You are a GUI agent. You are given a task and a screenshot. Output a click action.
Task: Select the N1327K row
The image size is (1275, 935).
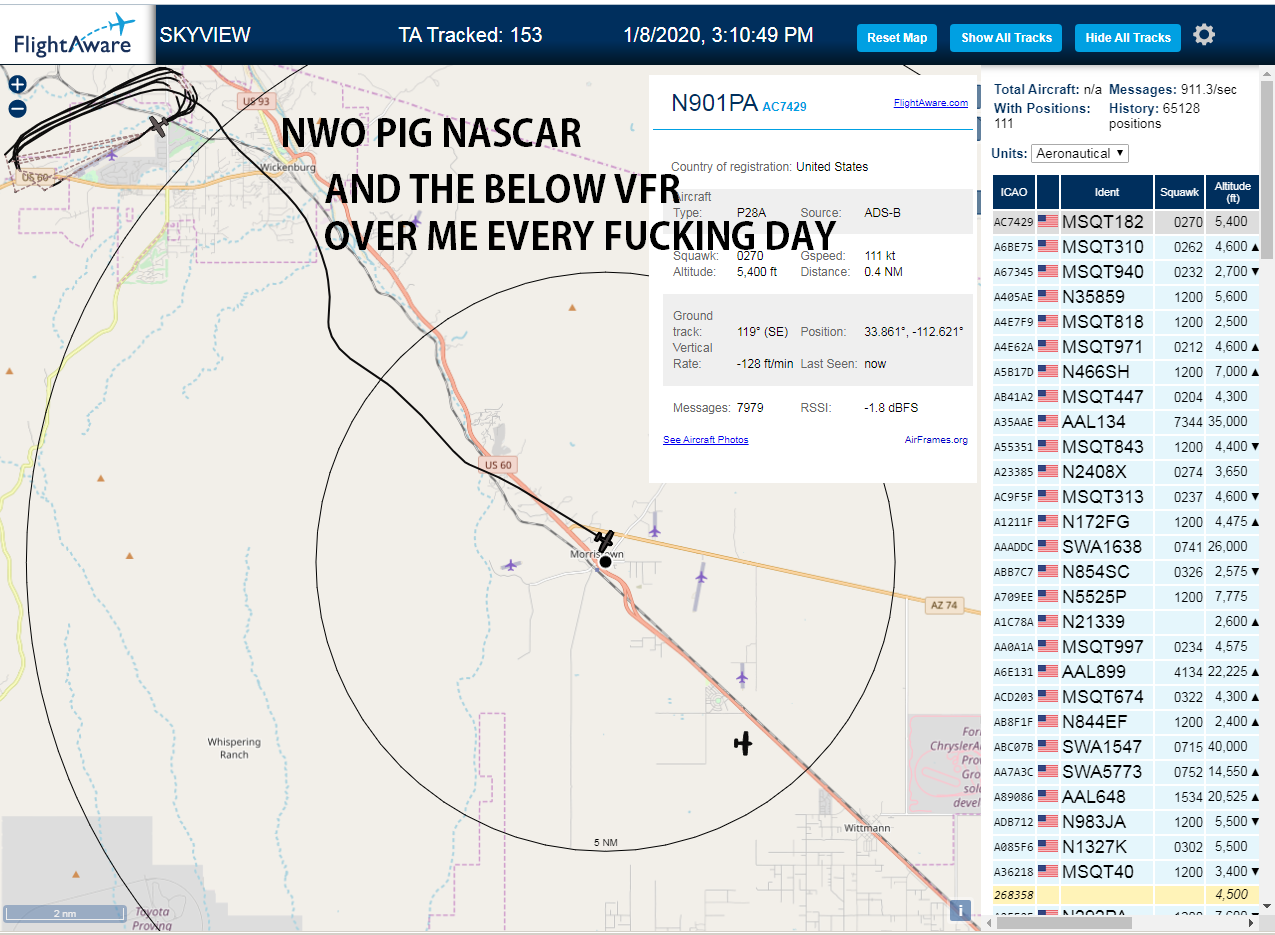pos(1126,846)
